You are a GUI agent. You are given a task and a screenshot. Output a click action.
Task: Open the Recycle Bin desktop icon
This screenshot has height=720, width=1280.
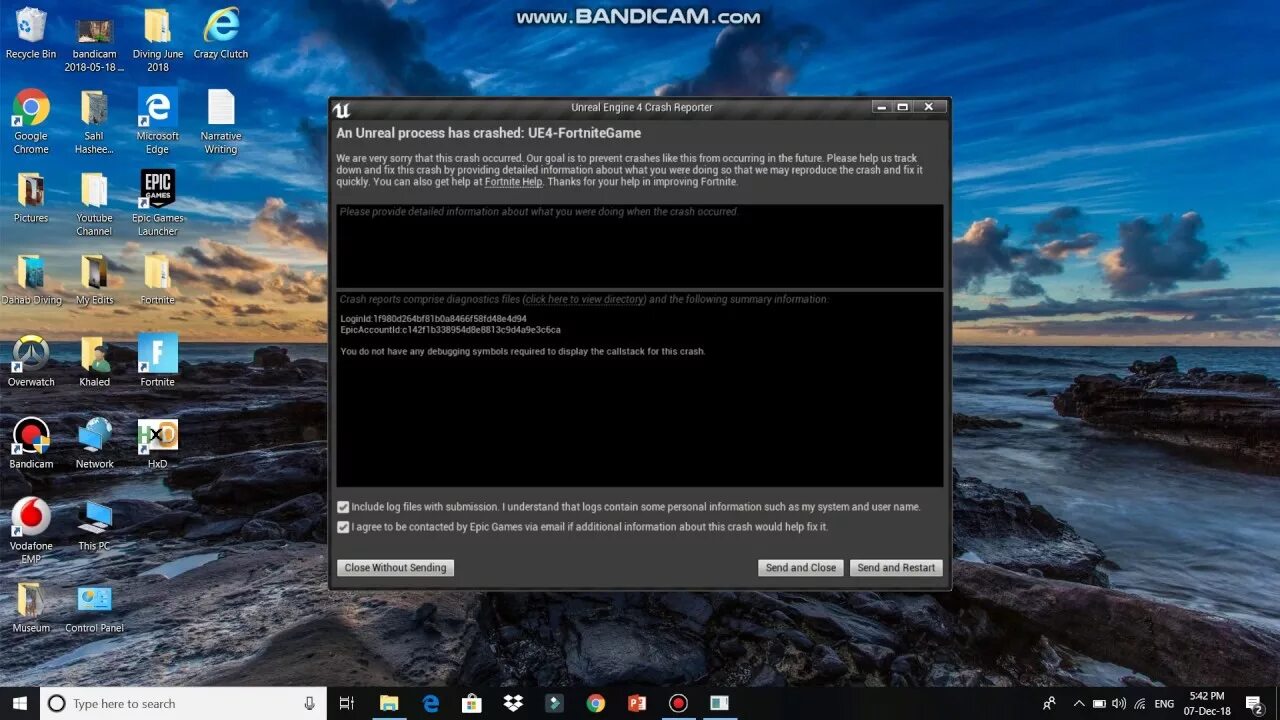click(31, 33)
